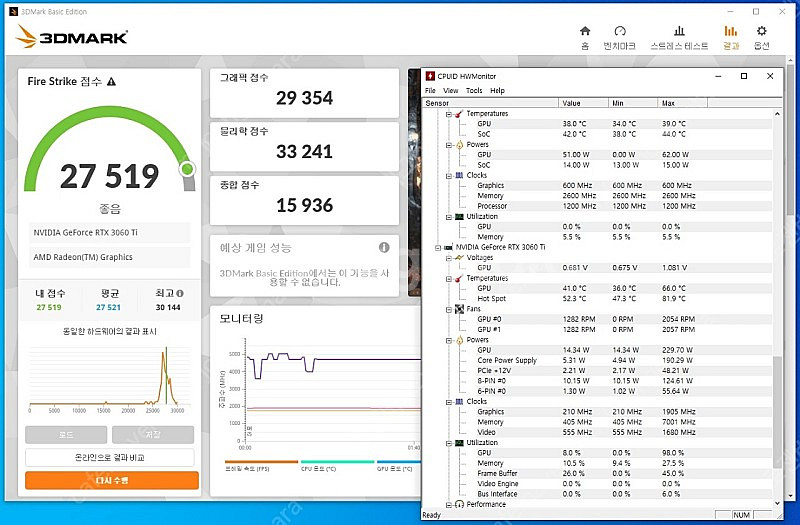Click the average score 27 521

pos(108,308)
